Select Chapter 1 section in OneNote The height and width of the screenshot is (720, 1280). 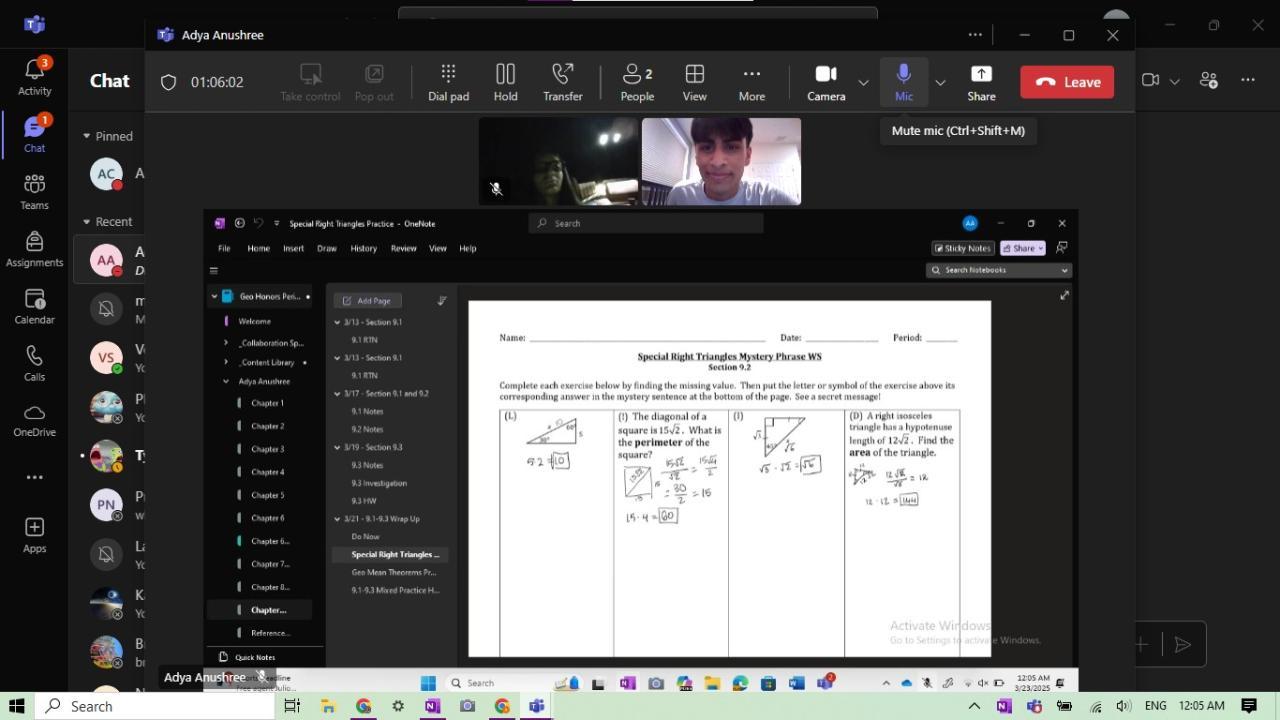267,403
